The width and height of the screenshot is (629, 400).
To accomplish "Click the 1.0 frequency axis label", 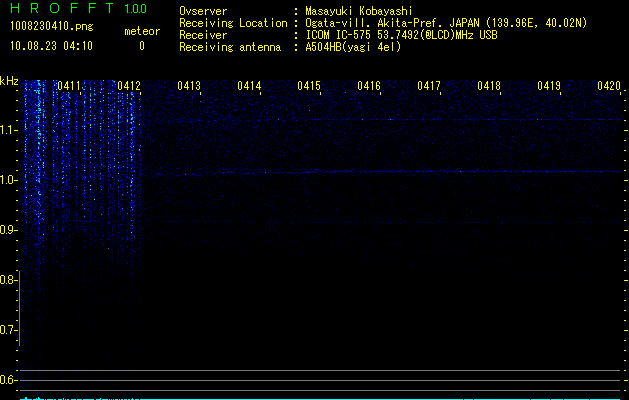I will [8, 180].
